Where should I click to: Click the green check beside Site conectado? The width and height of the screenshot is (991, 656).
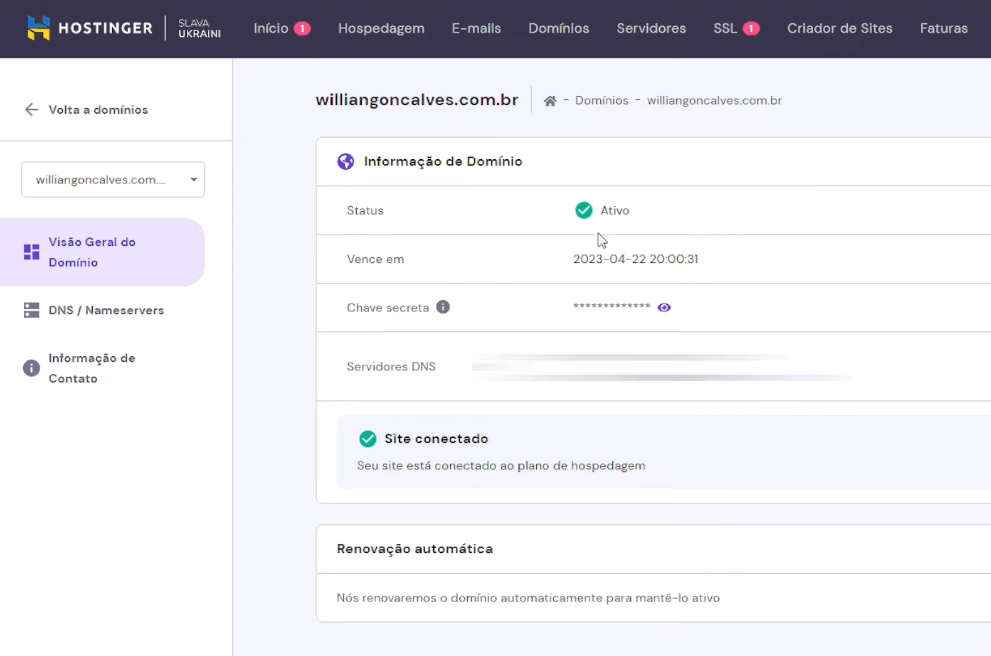[x=367, y=438]
